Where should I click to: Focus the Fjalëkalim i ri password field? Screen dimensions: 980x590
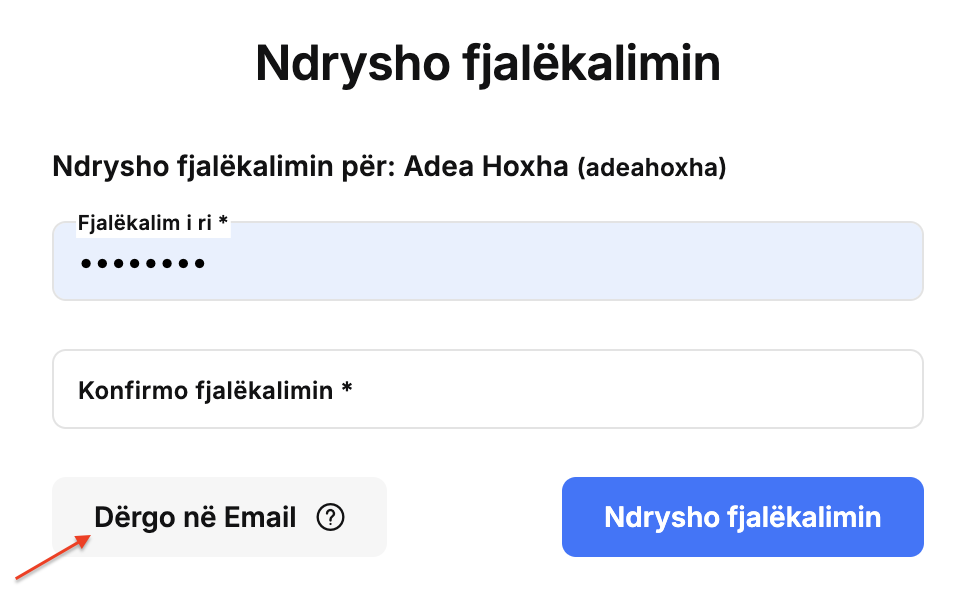(x=488, y=261)
